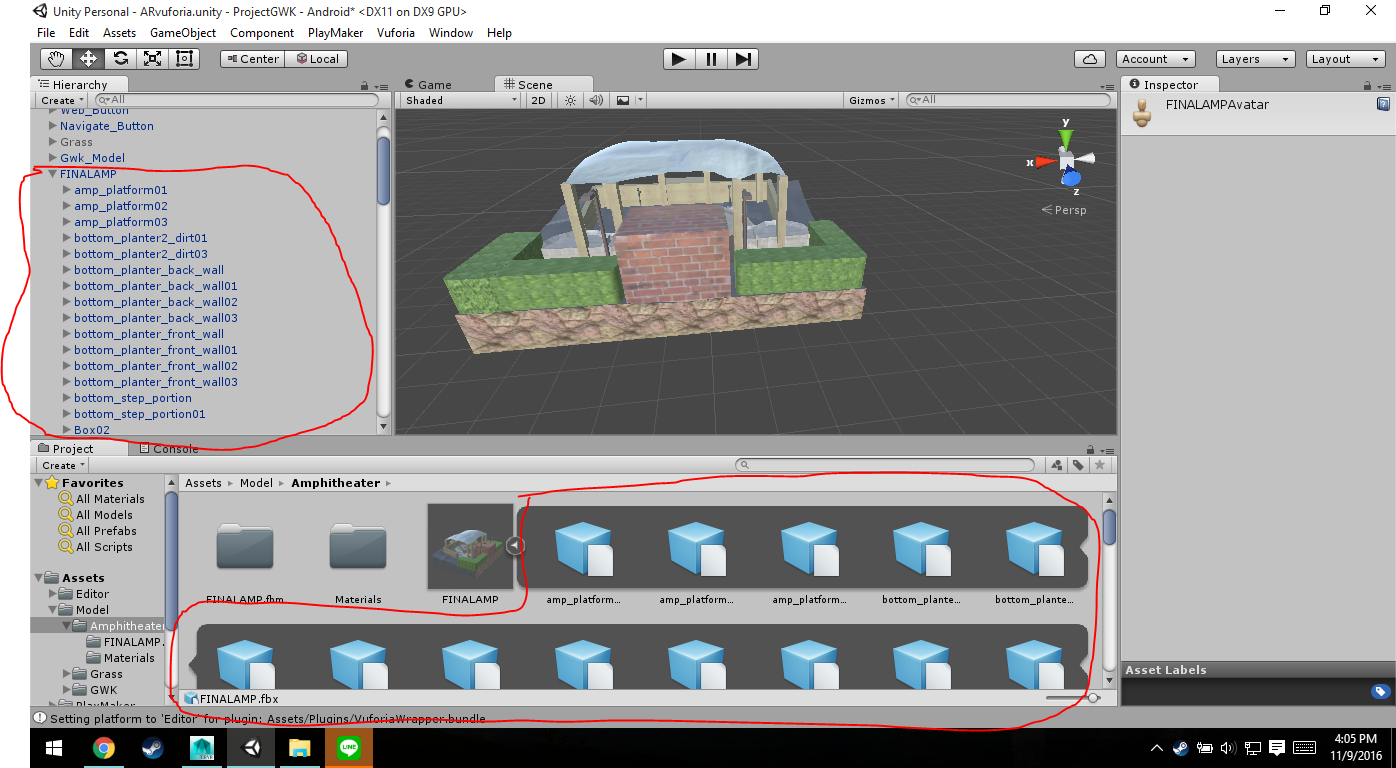Screen dimensions: 1396x768
Task: Click the save search star icon
Action: click(1100, 465)
